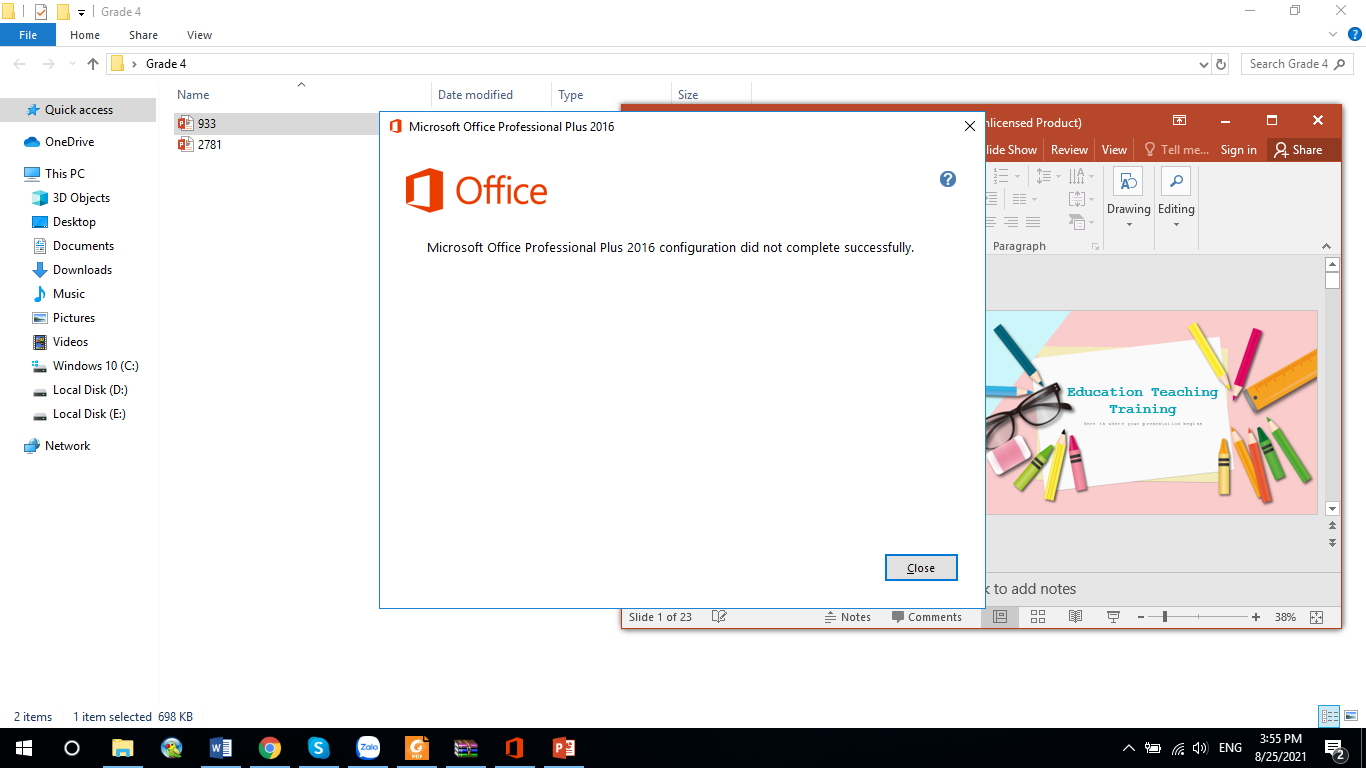Start Slide Show from status bar
The image size is (1366, 768).
click(1113, 617)
